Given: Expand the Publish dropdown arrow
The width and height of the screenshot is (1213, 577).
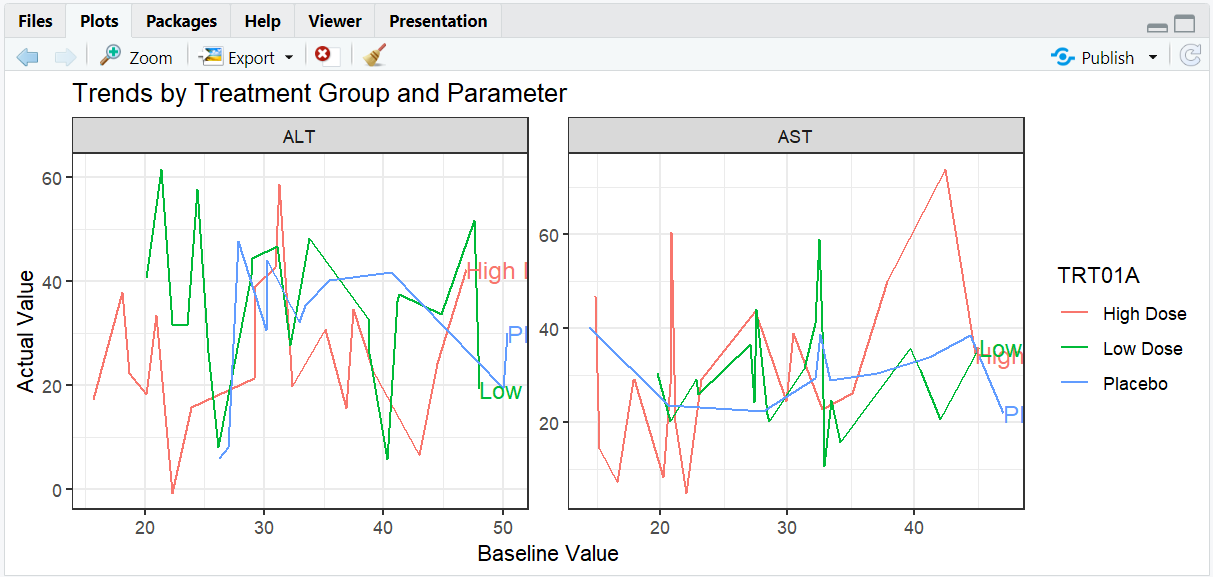Looking at the screenshot, I should pos(1152,57).
